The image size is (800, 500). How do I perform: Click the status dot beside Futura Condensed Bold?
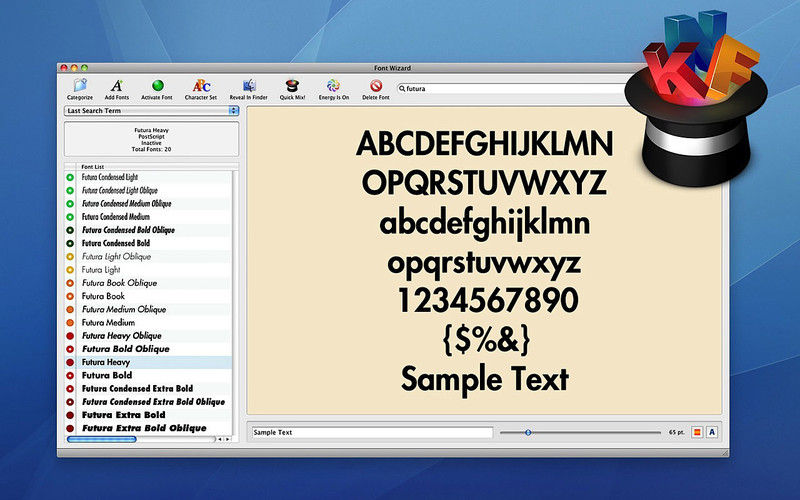click(70, 243)
